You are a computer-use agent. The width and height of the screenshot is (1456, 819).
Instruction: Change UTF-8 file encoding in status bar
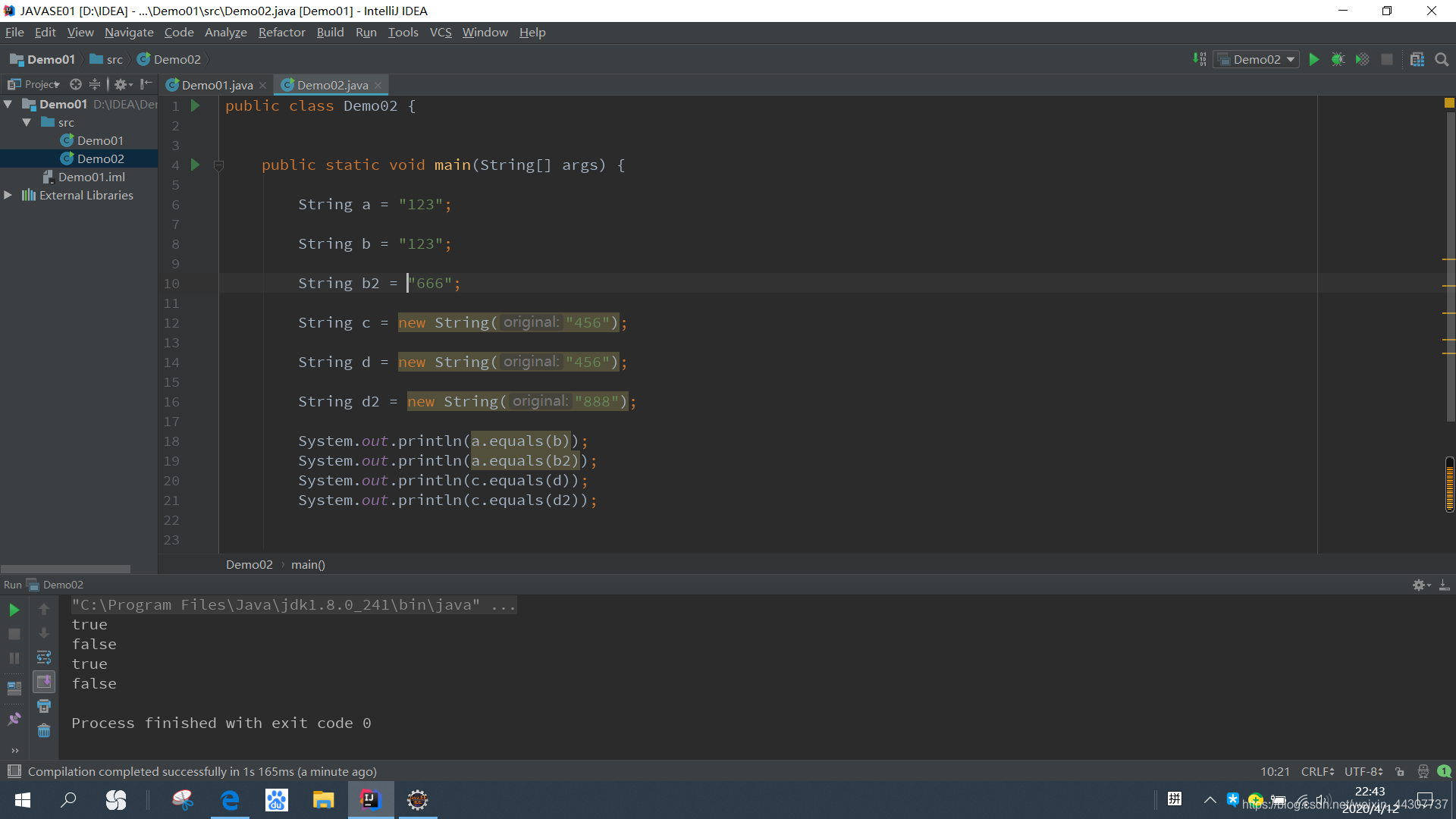pyautogui.click(x=1363, y=771)
